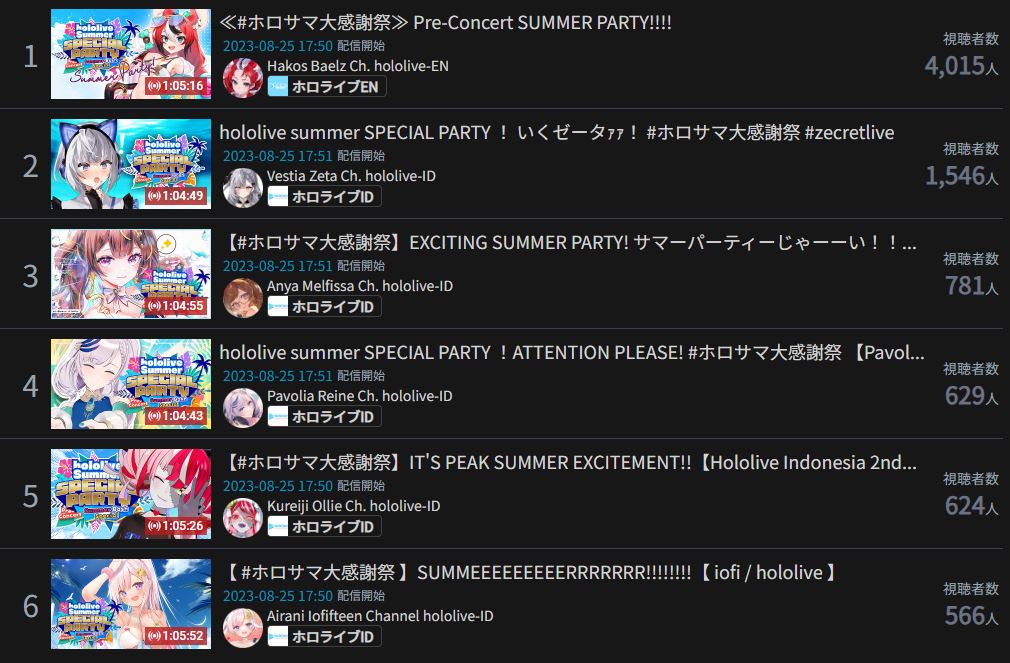Screen dimensions: 1010x663
Task: Open ATTENTION PLEASE! stream title link
Action: 572,353
